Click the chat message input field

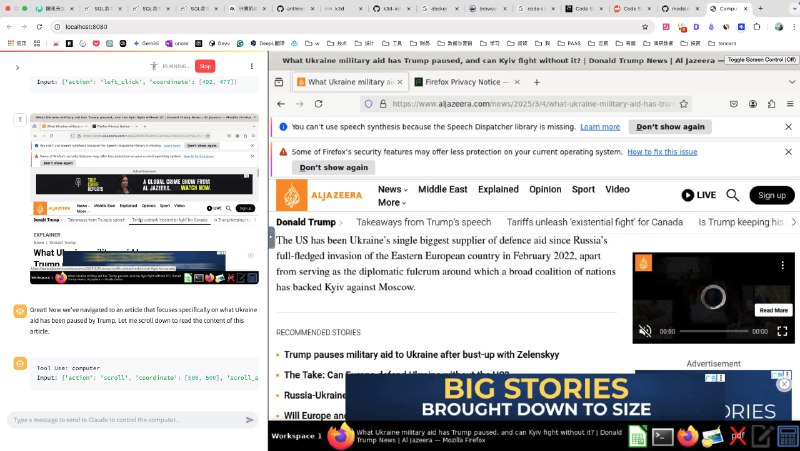127,420
